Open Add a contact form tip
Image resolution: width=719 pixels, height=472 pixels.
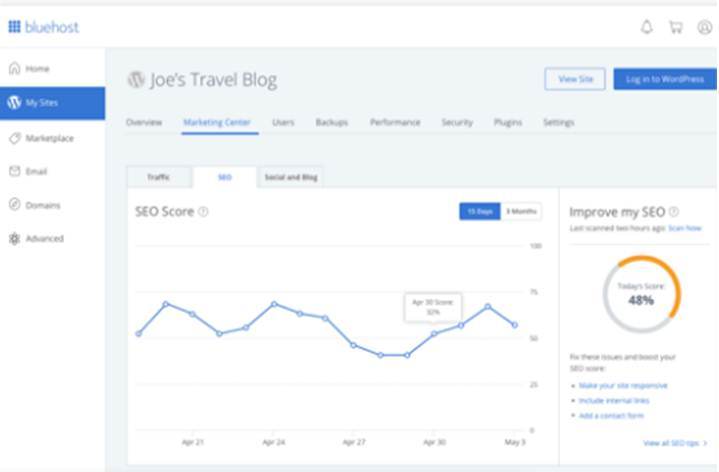(x=611, y=416)
